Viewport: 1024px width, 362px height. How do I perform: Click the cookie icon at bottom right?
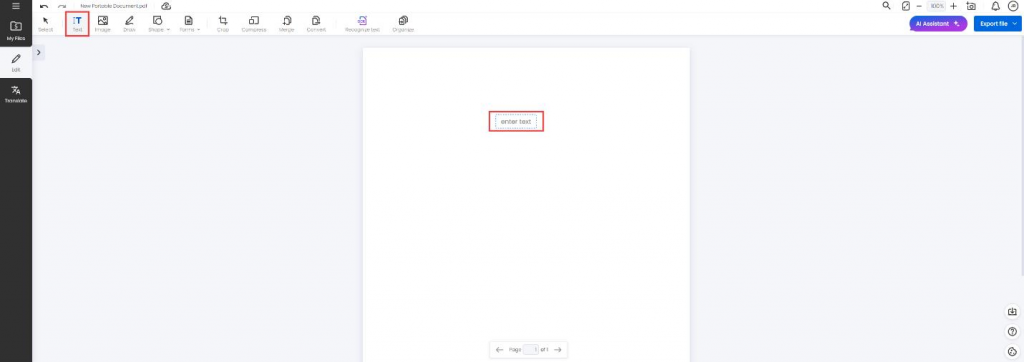click(1013, 352)
